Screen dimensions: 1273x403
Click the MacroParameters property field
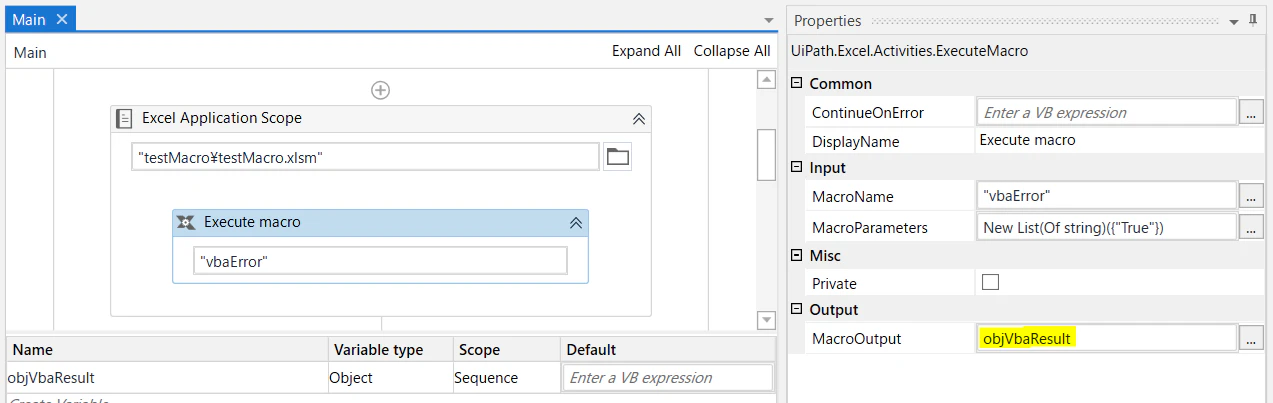pyautogui.click(x=1106, y=227)
